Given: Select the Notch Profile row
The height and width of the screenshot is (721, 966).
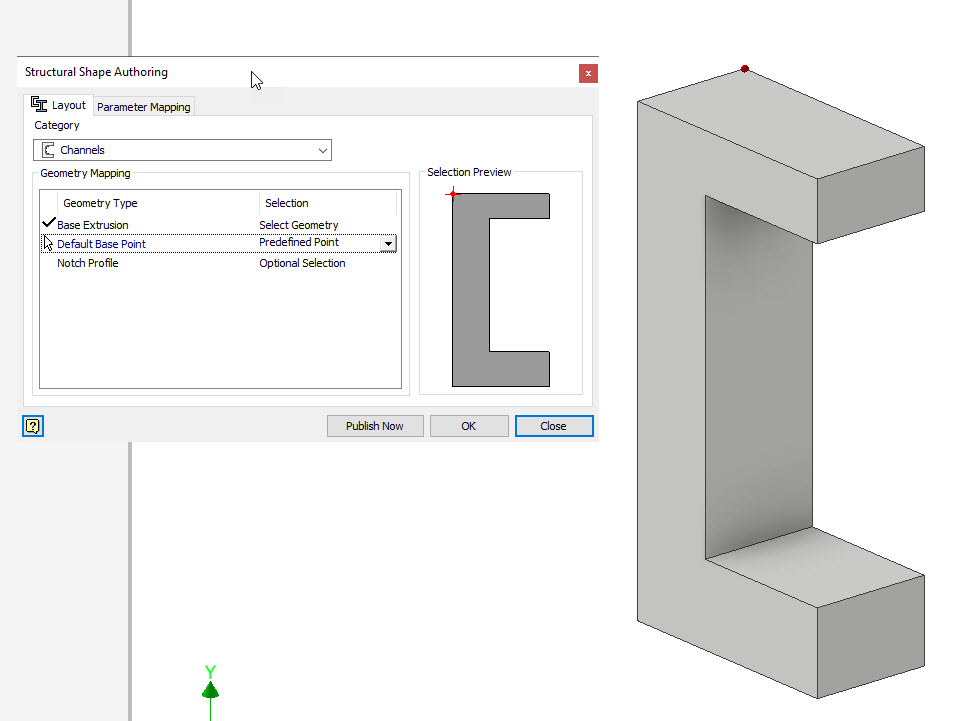Looking at the screenshot, I should pyautogui.click(x=219, y=263).
